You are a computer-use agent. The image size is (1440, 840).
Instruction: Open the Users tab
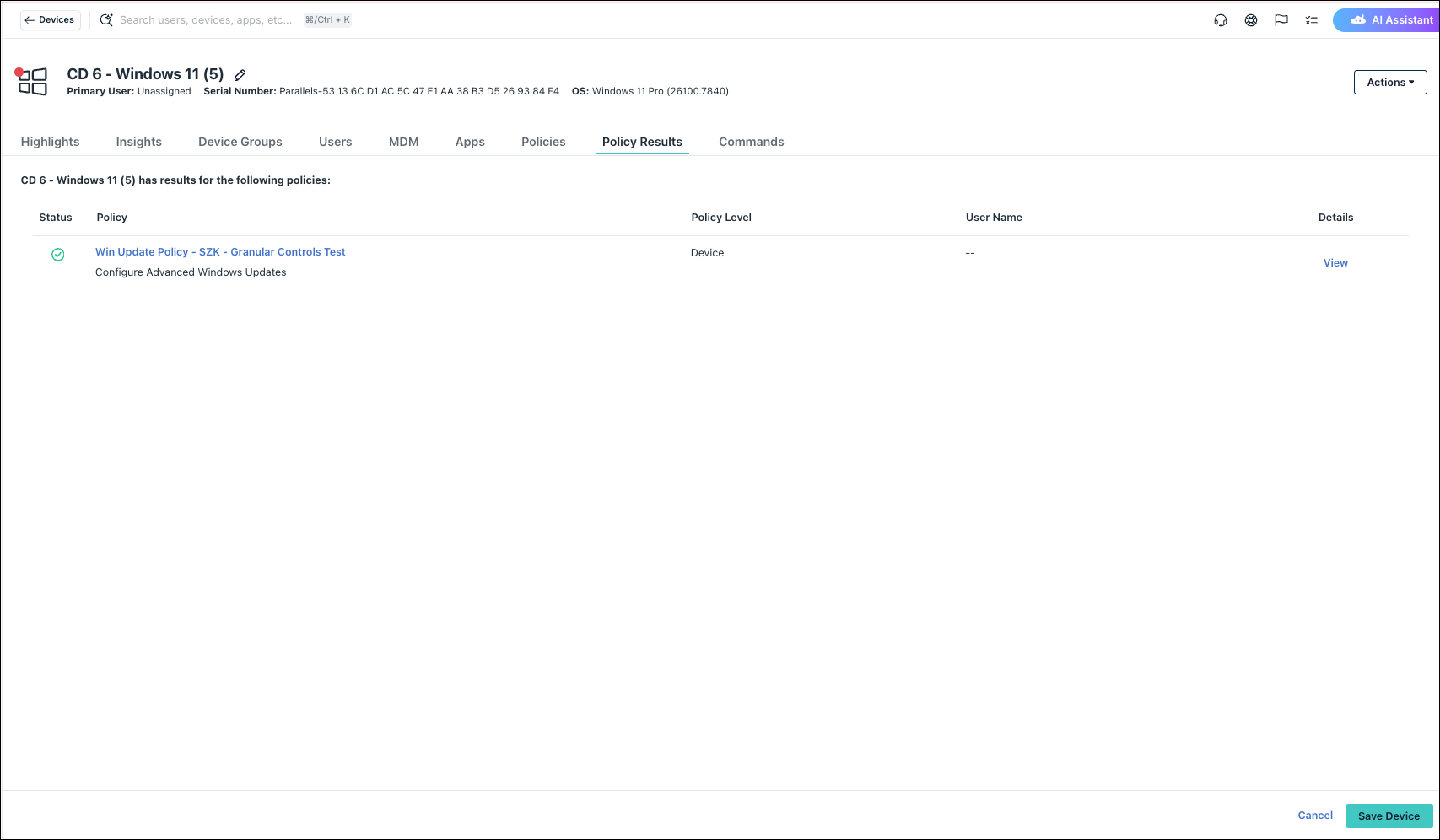[x=336, y=142]
